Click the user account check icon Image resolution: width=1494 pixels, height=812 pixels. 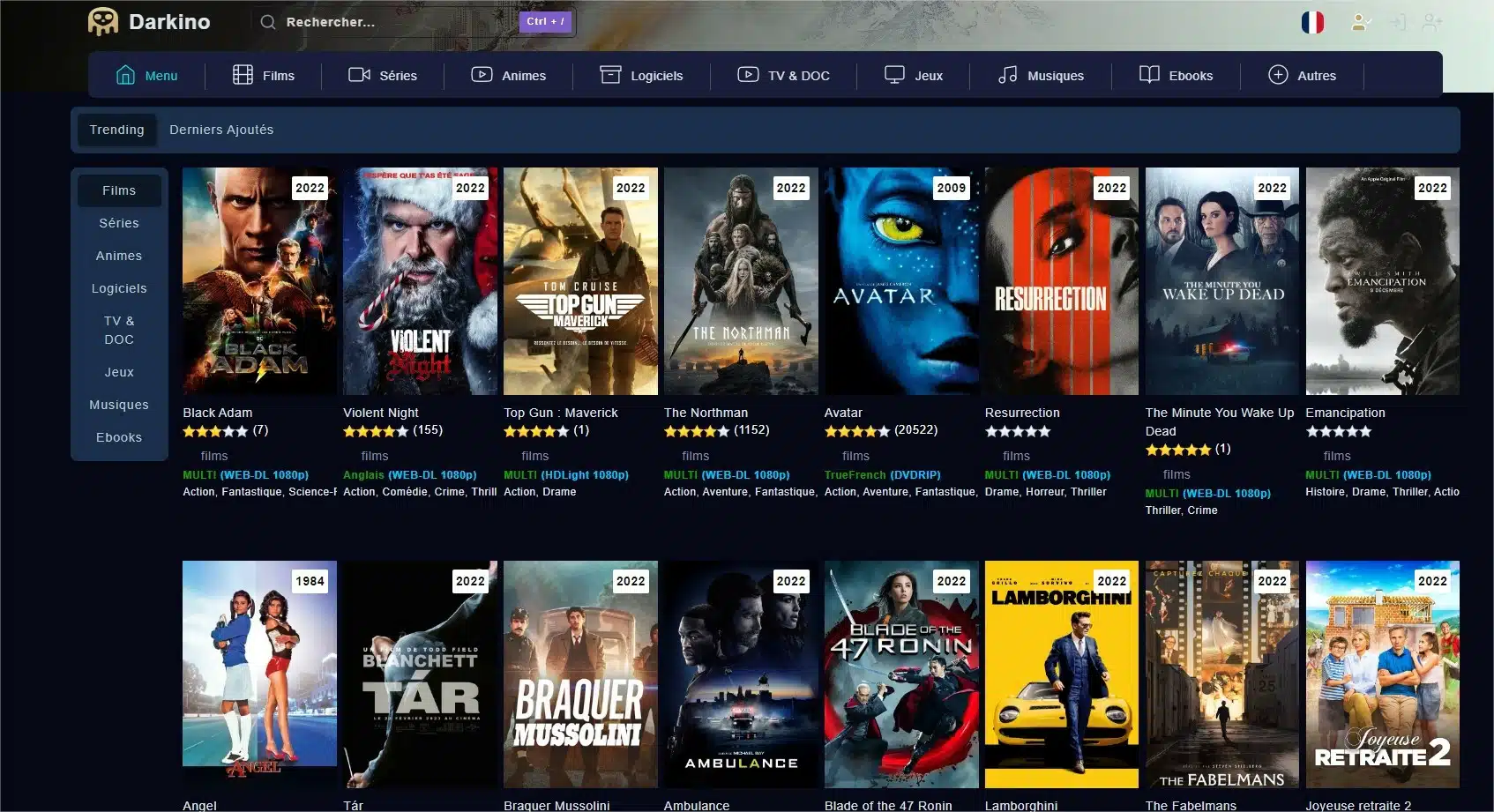pyautogui.click(x=1361, y=22)
